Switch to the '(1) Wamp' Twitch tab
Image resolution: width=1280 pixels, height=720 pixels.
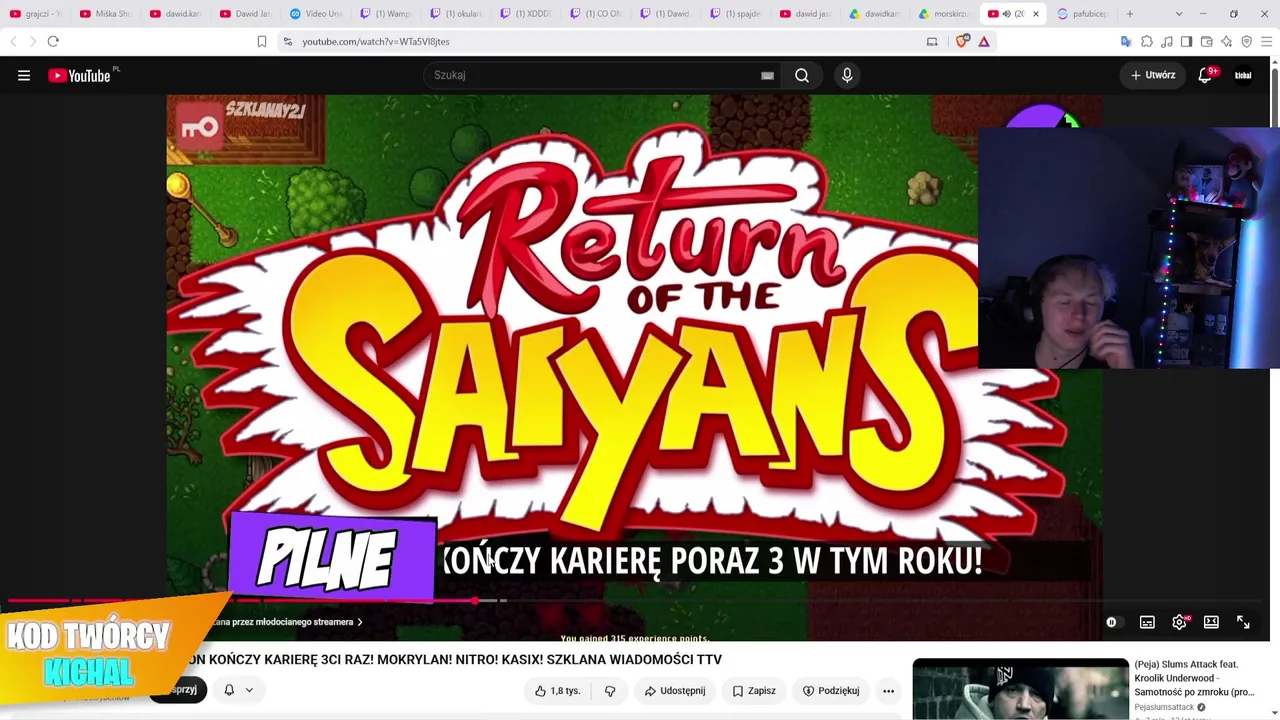tap(386, 14)
